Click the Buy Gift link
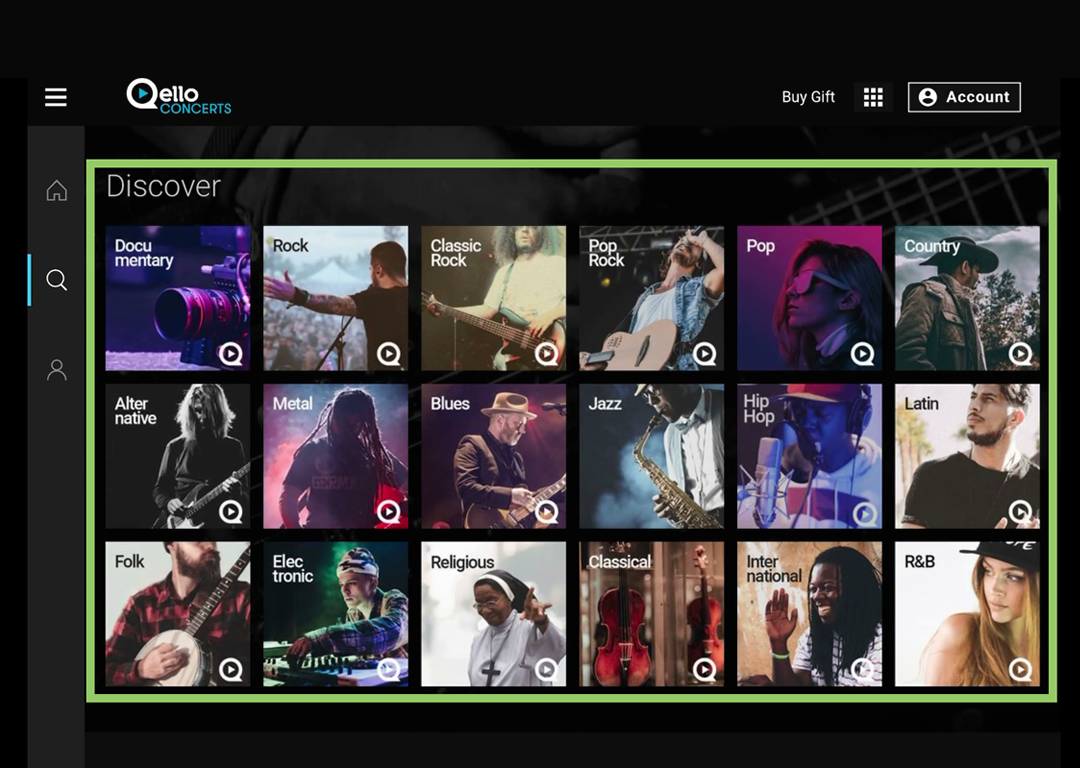1080x768 pixels. [x=808, y=97]
